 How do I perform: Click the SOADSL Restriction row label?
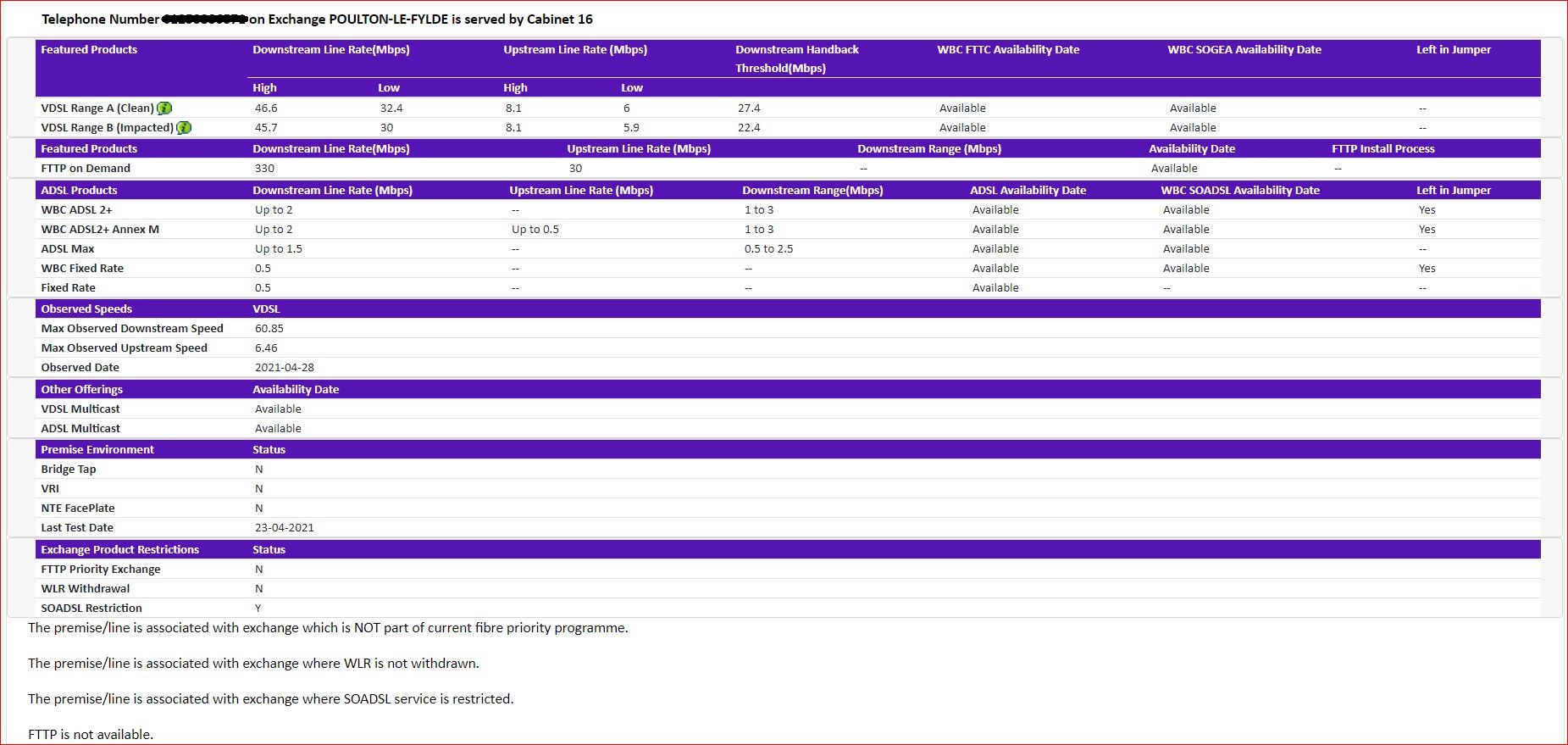[x=91, y=609]
